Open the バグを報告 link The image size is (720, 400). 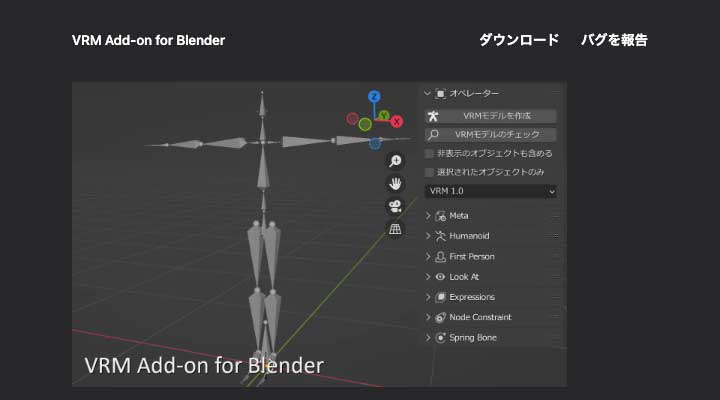click(x=614, y=40)
